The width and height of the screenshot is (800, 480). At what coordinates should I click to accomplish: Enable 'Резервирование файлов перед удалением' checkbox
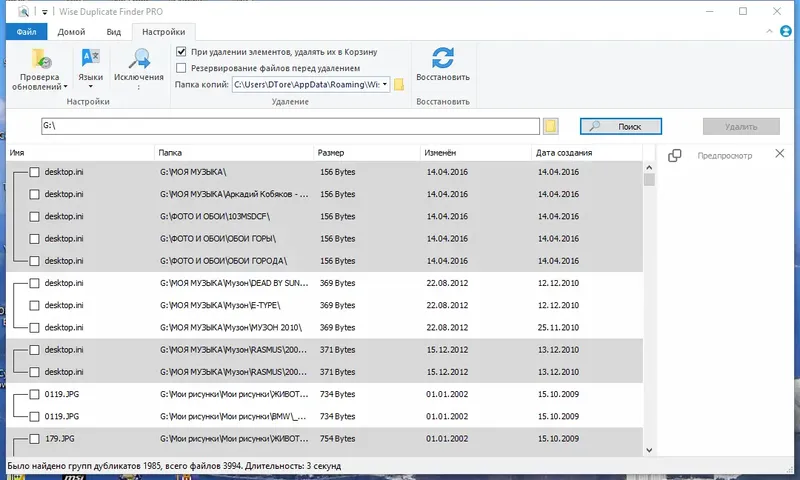coord(181,68)
